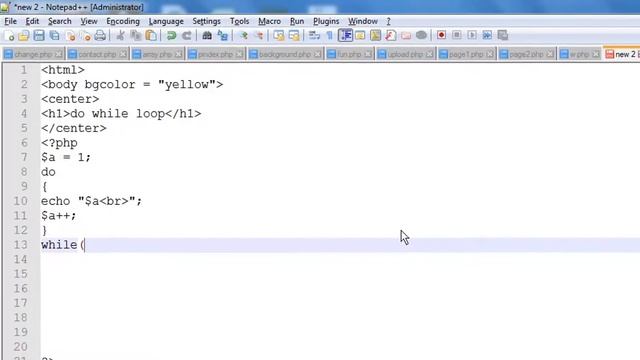The image size is (640, 360).
Task: Close the background.php tab
Action: click(317, 54)
